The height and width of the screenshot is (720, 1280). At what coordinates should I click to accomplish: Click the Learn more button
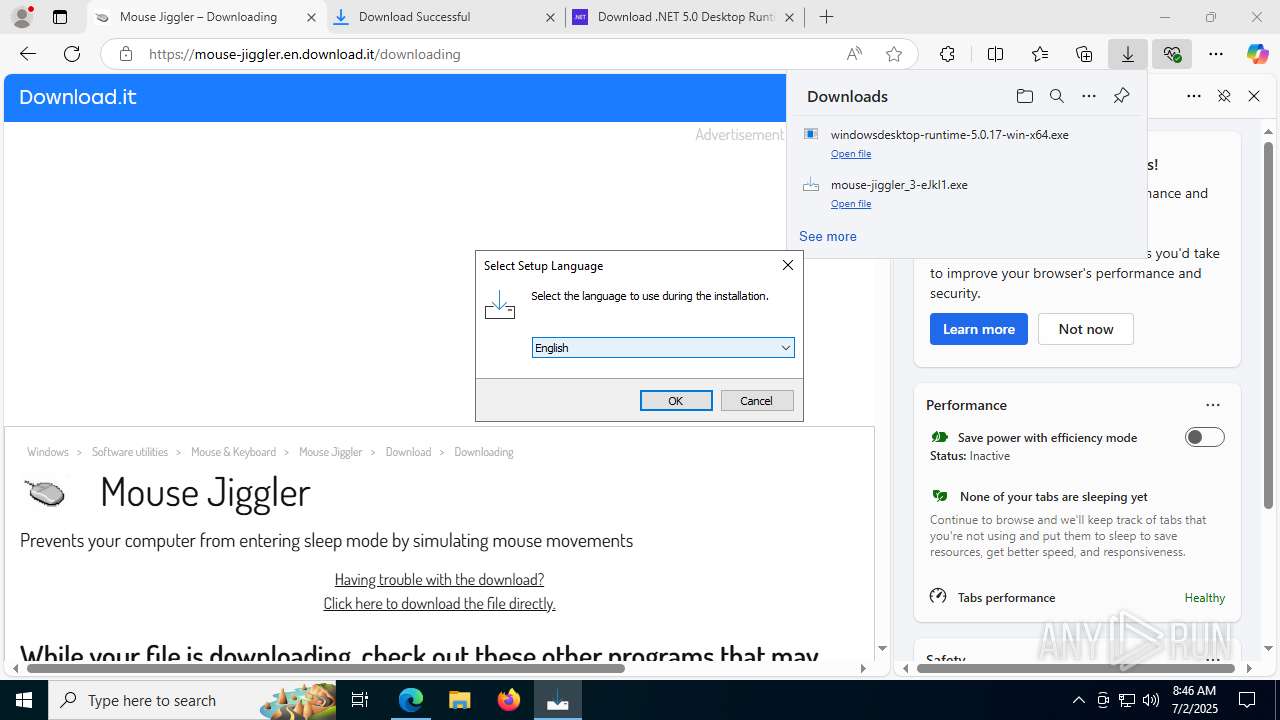coord(979,329)
